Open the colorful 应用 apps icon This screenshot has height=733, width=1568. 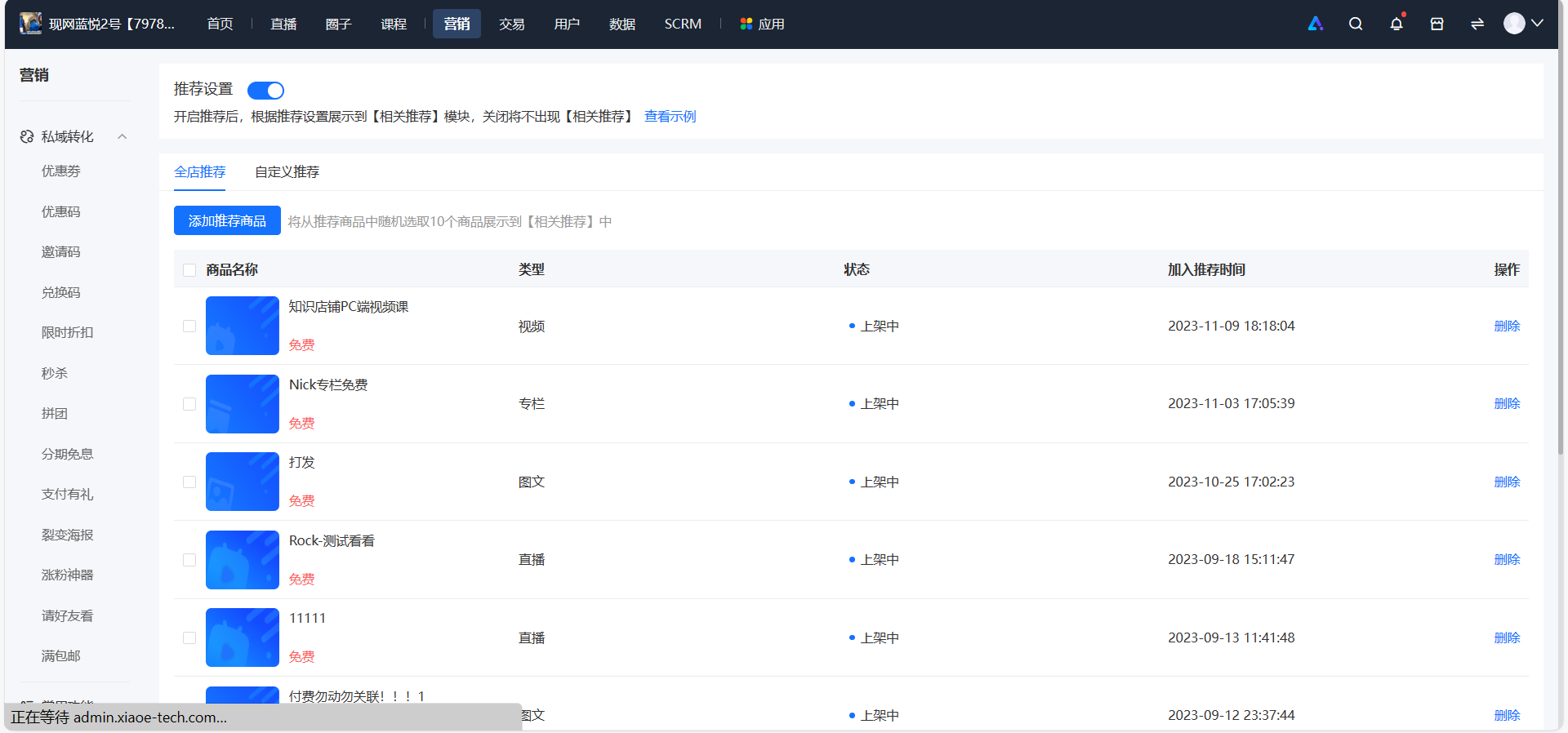[x=746, y=24]
